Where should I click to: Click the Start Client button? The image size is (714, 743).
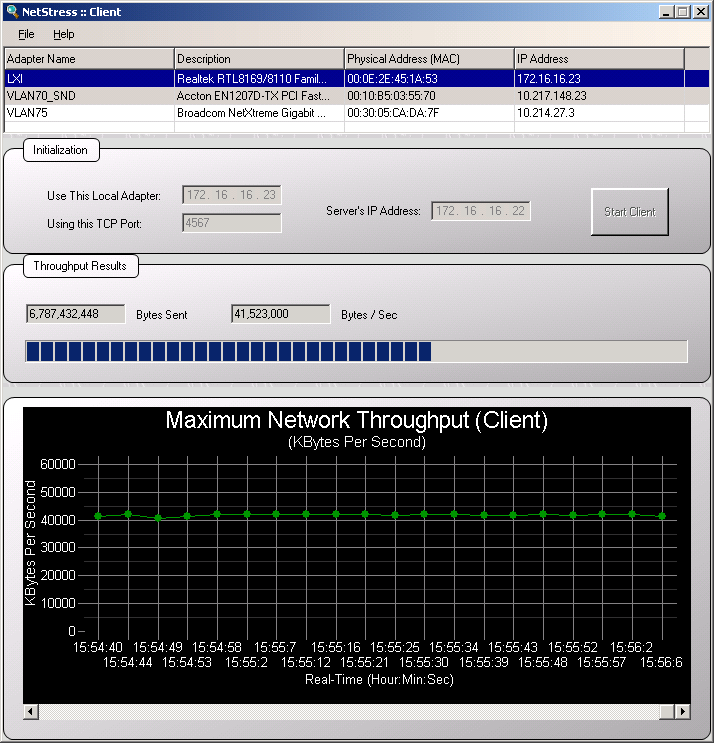[x=630, y=211]
